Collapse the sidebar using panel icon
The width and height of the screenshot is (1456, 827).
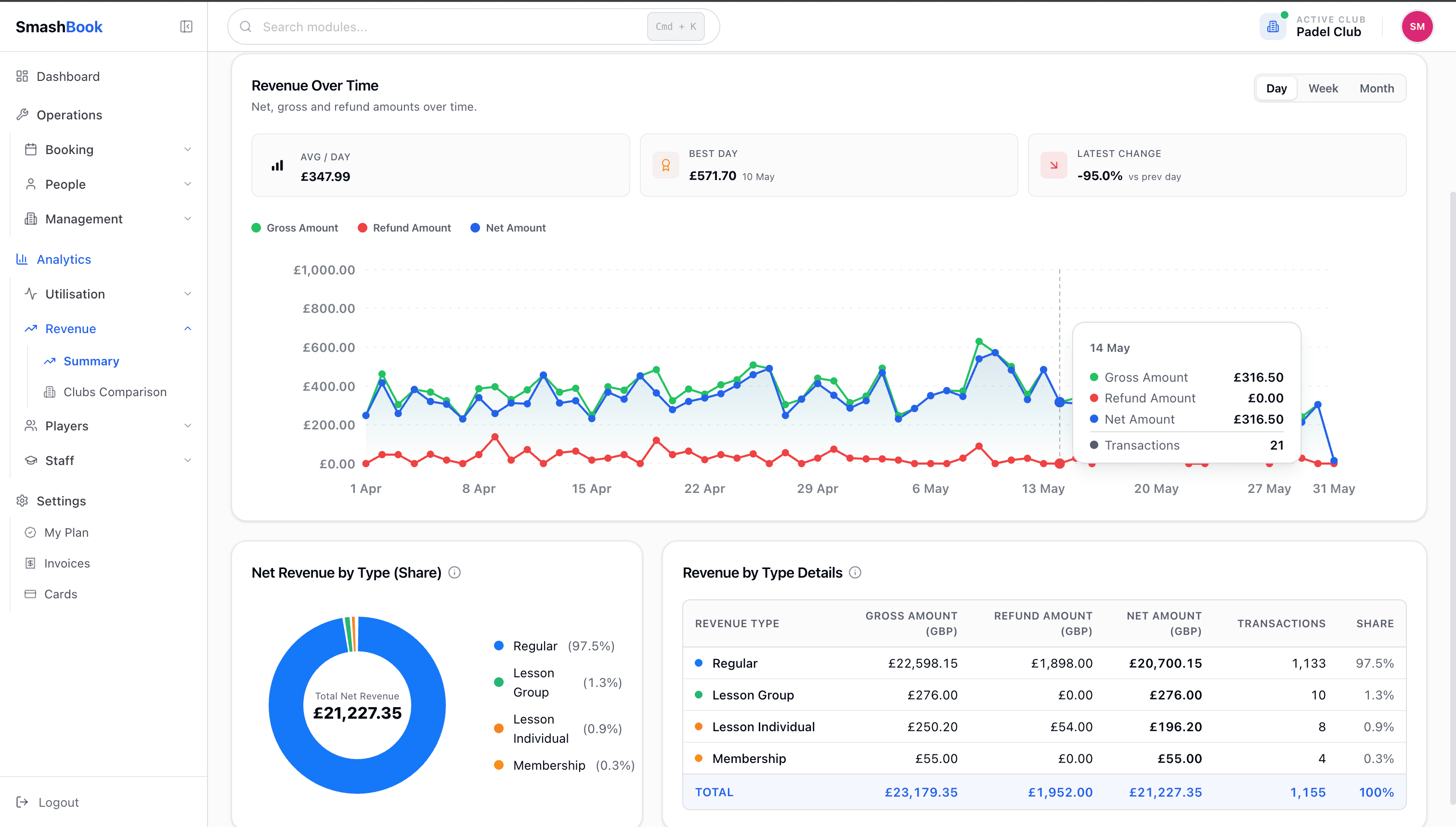(186, 26)
